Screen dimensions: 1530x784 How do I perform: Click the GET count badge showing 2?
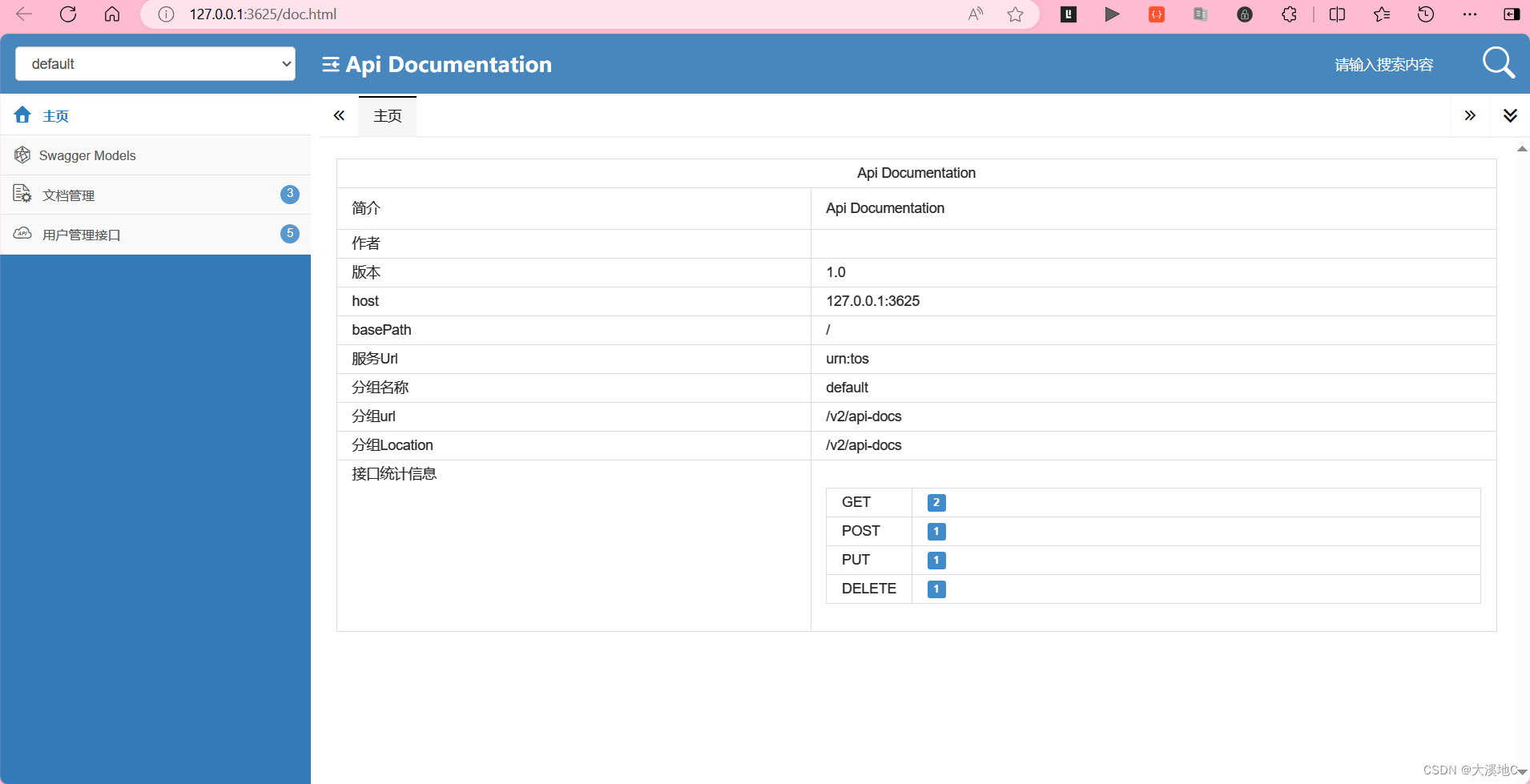tap(935, 502)
